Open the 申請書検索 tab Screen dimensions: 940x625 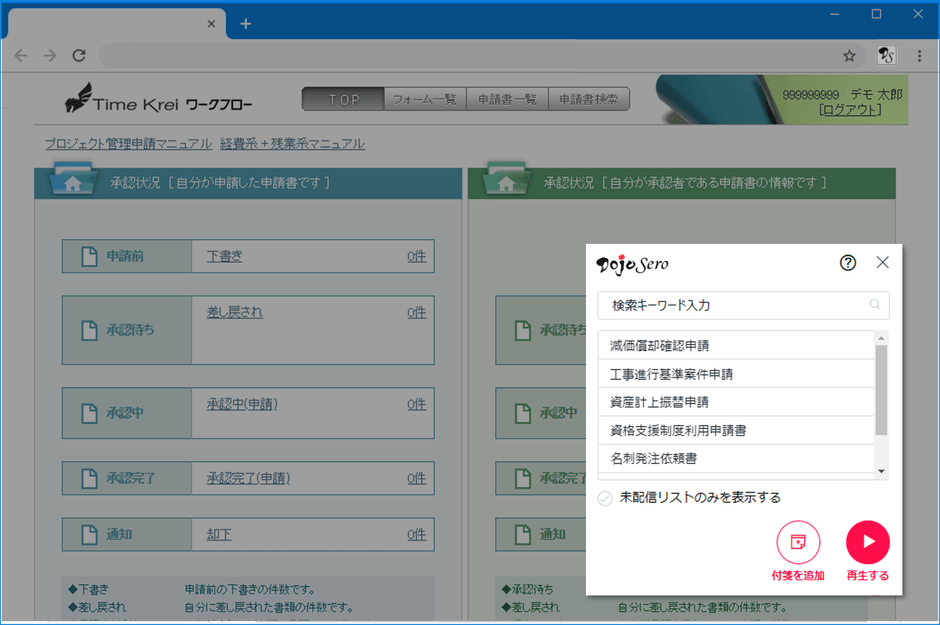click(589, 99)
